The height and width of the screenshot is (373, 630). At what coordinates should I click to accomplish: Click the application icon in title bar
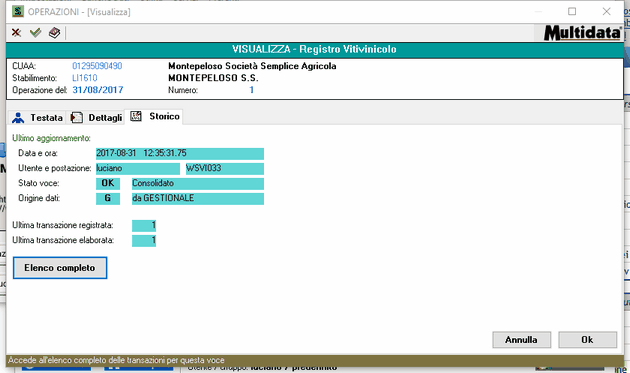coord(18,12)
